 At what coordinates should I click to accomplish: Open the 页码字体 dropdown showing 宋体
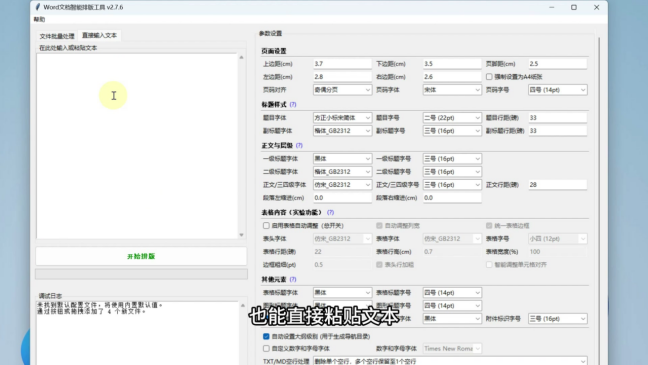click(x=452, y=90)
